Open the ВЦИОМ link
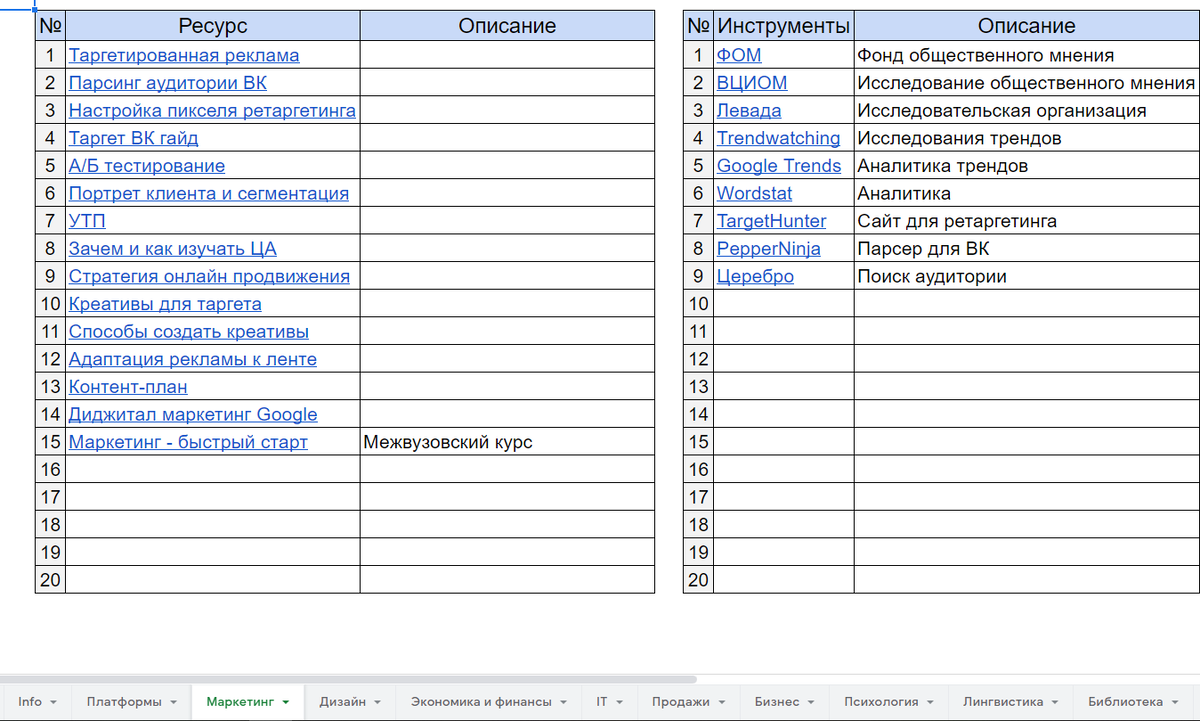Image resolution: width=1200 pixels, height=721 pixels. click(x=752, y=83)
